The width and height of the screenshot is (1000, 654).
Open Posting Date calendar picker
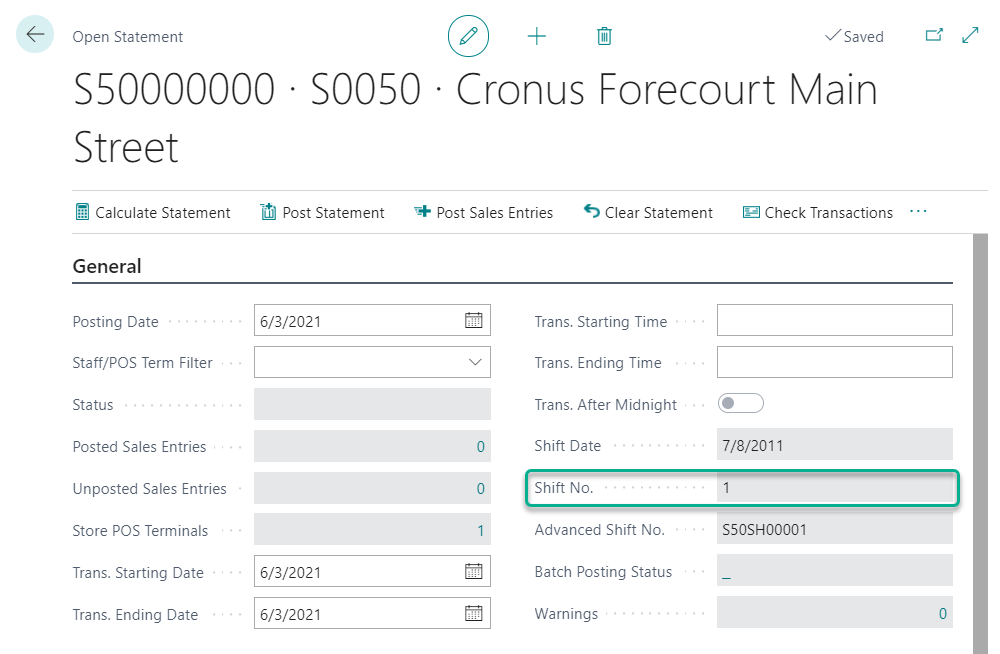473,320
